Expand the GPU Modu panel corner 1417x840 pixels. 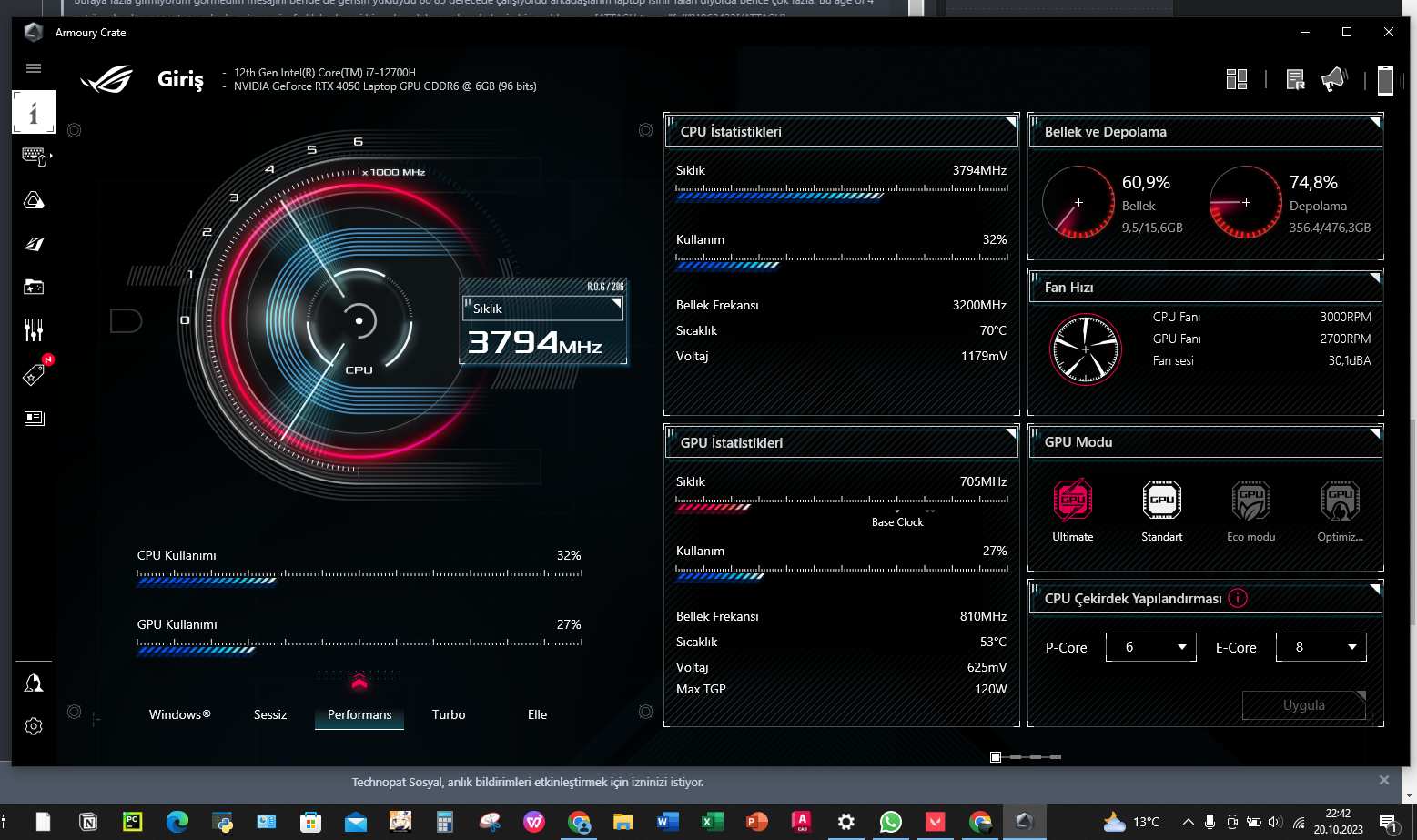(1375, 433)
